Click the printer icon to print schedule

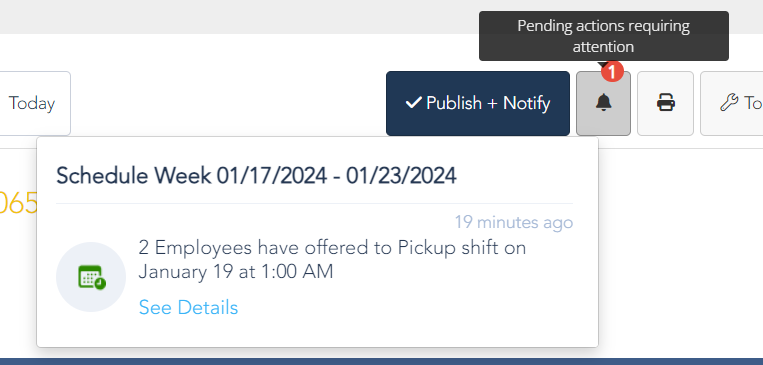pos(665,103)
